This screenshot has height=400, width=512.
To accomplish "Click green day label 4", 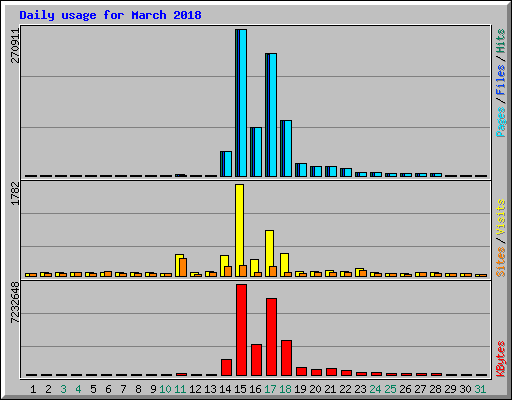I will (x=78, y=389).
